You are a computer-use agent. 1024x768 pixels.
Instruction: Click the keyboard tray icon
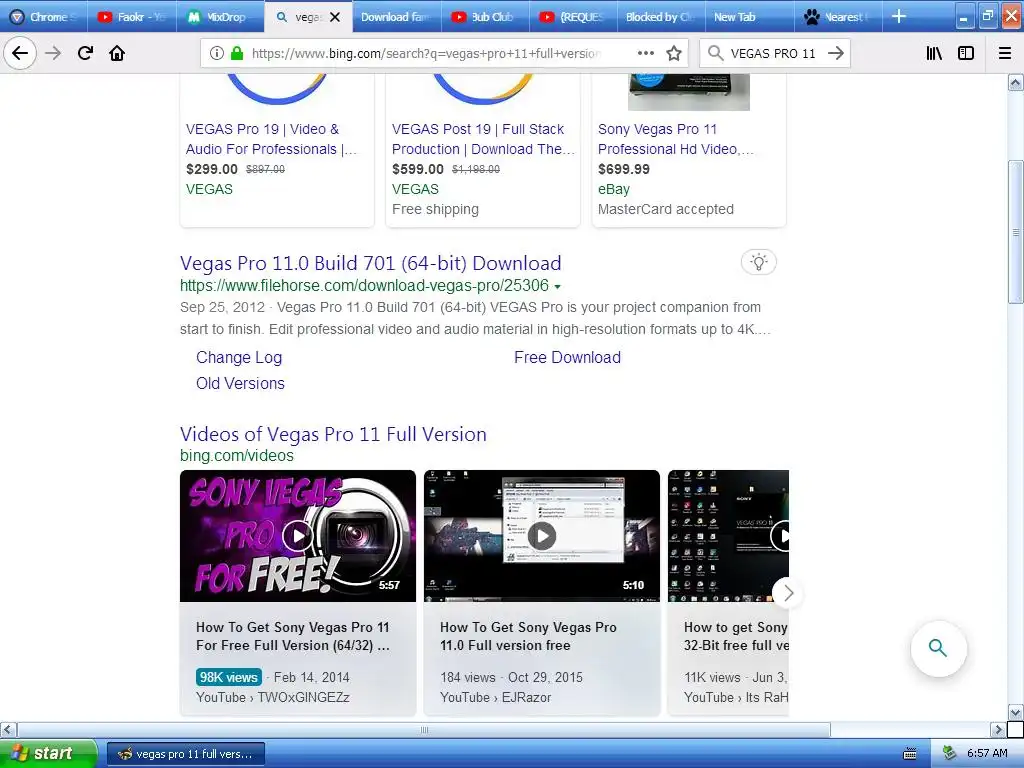coord(910,754)
